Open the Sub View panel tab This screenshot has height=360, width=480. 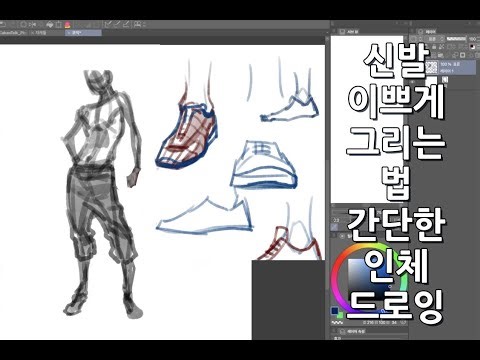(x=349, y=32)
